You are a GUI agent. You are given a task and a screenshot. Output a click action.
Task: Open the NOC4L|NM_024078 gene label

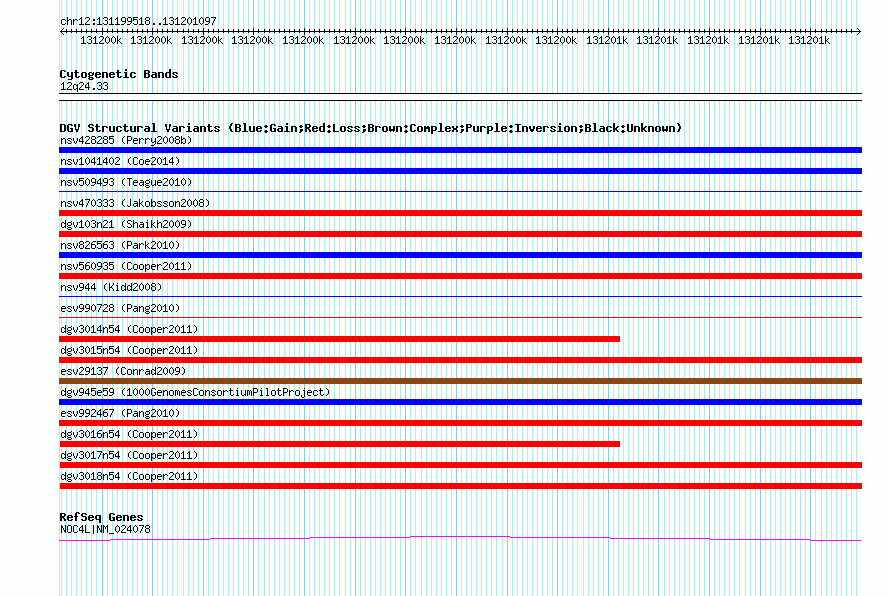click(x=105, y=530)
